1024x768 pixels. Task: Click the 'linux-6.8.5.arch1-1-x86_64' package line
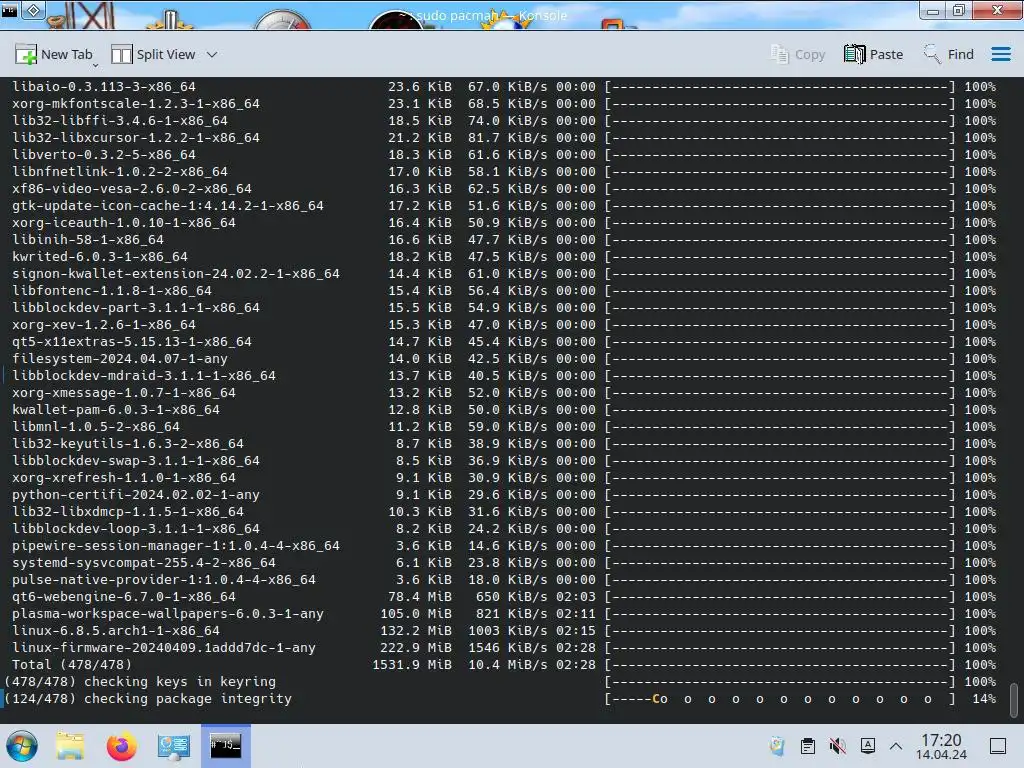pos(116,630)
